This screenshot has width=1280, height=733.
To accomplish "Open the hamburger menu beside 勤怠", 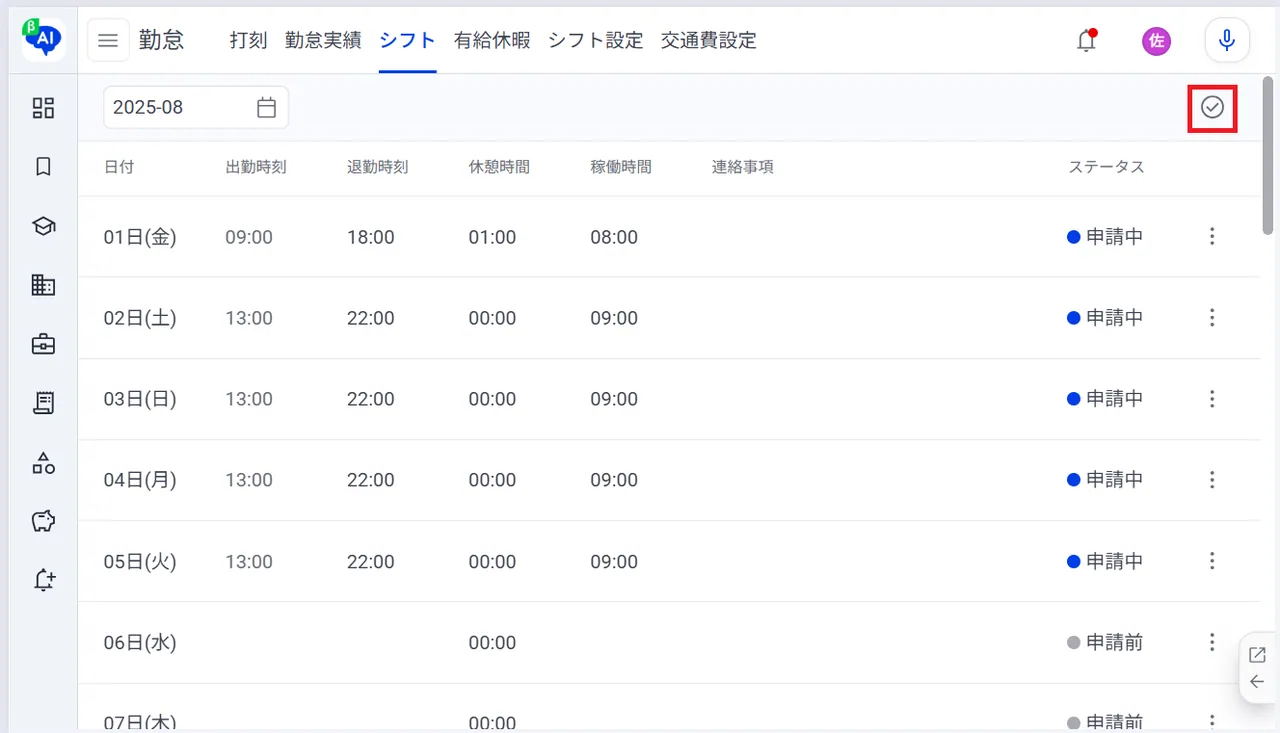I will coord(108,41).
